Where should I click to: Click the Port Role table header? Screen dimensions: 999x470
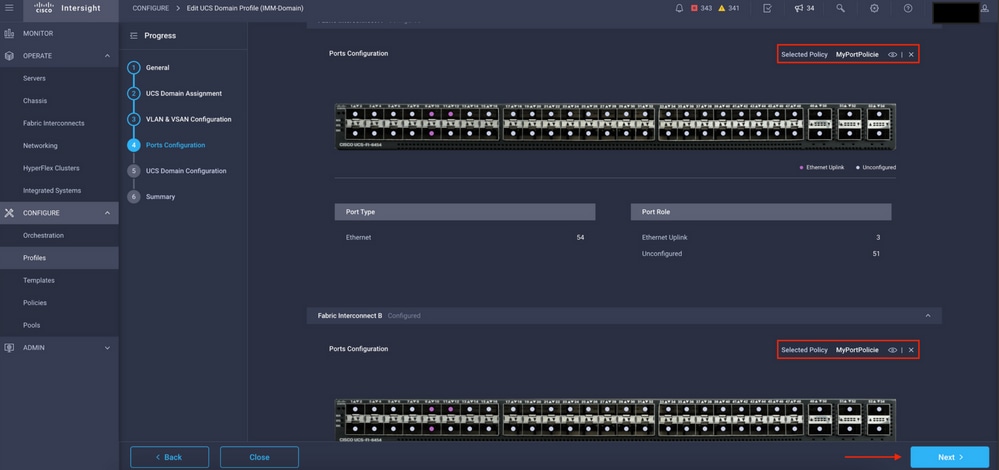[x=761, y=212]
